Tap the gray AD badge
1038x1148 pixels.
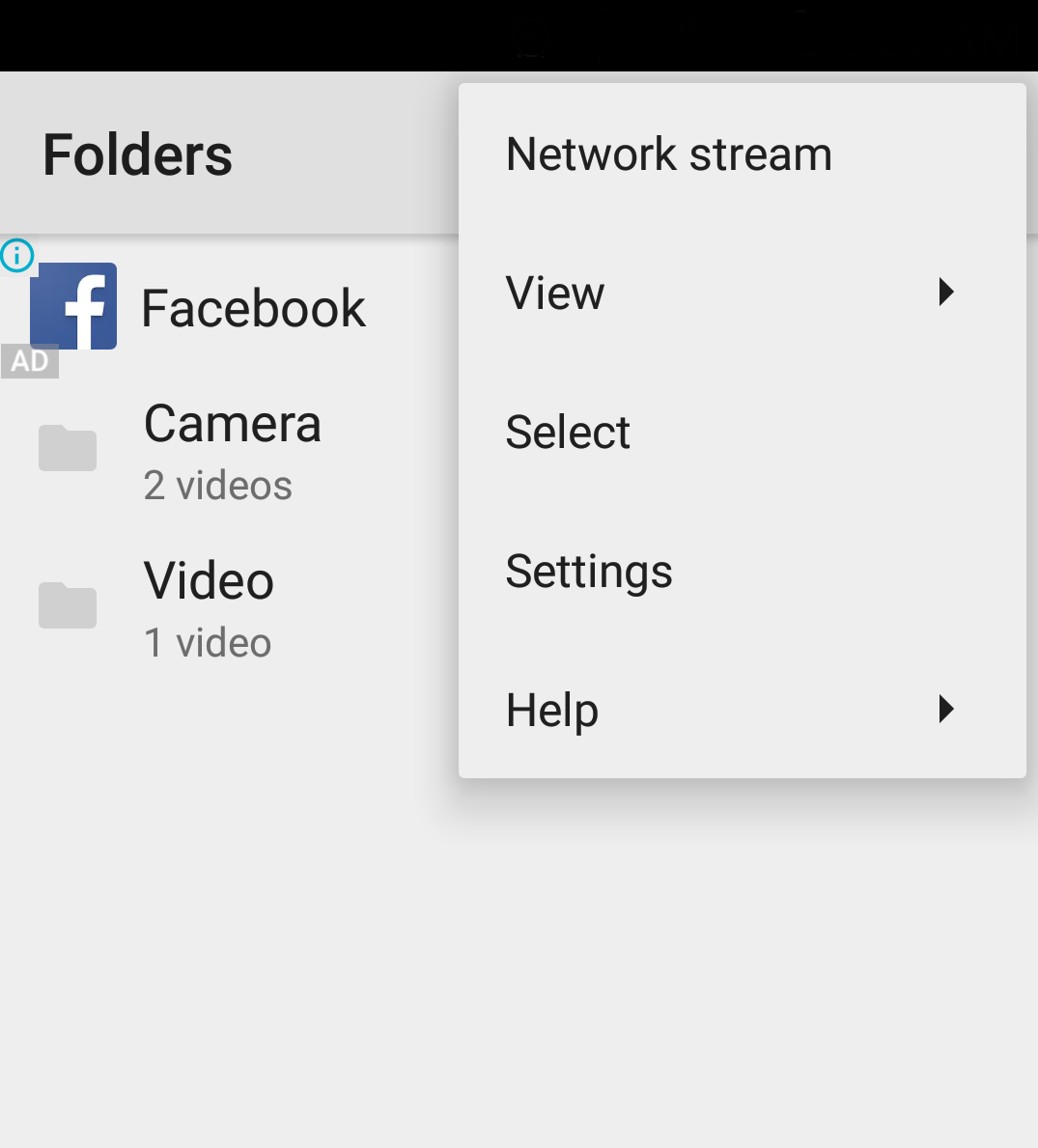(x=29, y=361)
